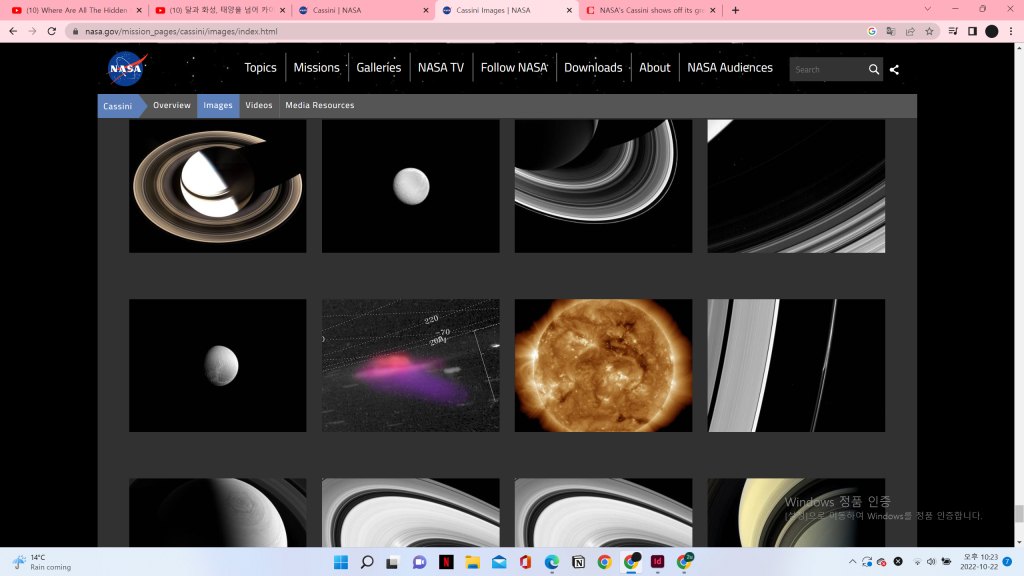The width and height of the screenshot is (1024, 576).
Task: Open the media control icon in Chrome toolbar
Action: 953,31
